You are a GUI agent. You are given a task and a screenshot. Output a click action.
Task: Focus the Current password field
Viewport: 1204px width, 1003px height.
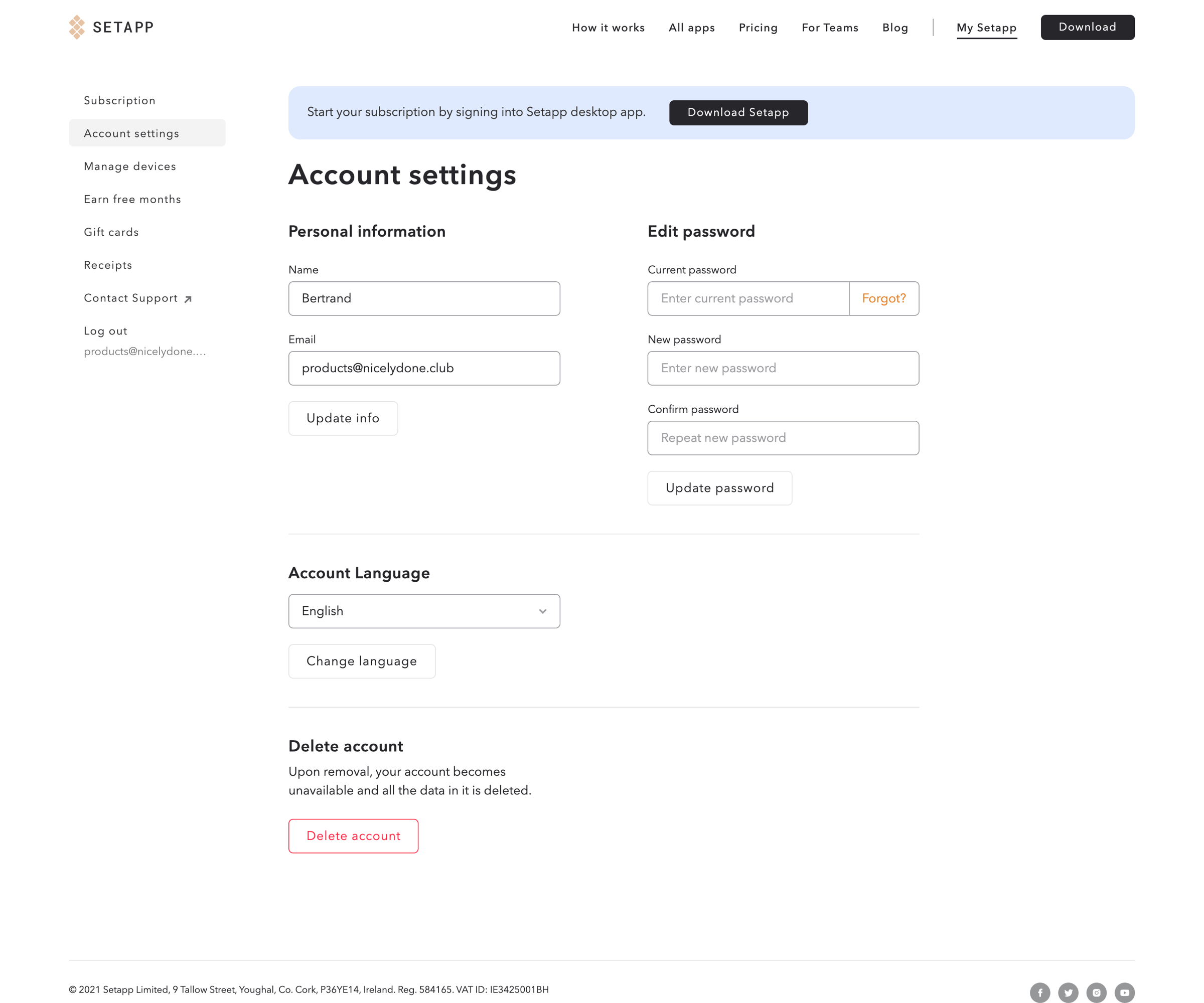point(748,298)
